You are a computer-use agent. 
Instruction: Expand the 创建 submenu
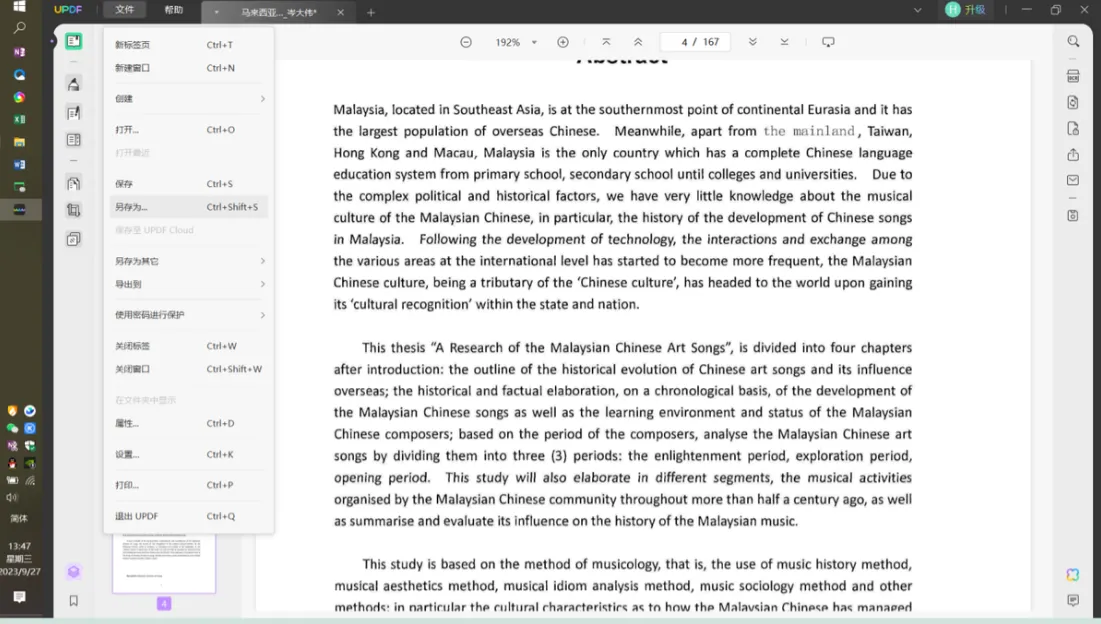190,99
